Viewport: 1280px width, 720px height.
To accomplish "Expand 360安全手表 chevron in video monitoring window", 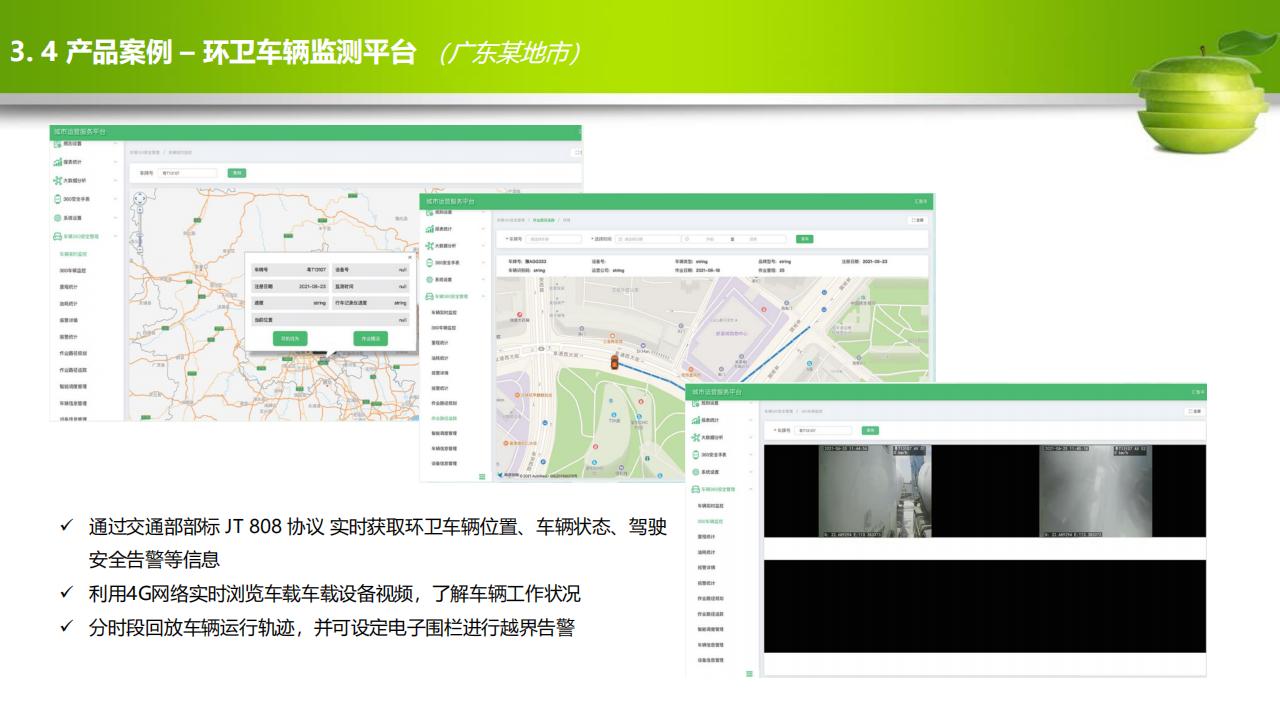I will pyautogui.click(x=751, y=455).
